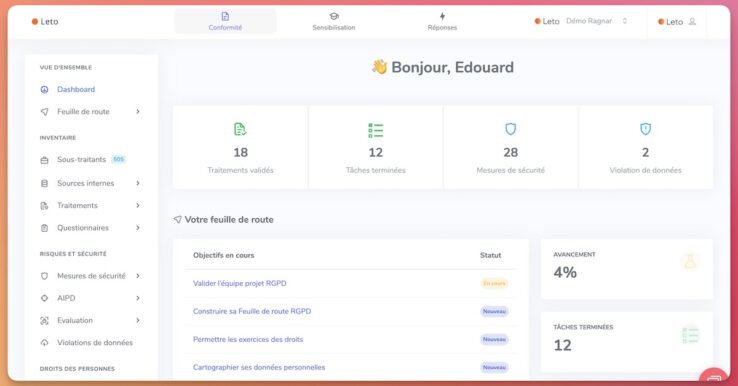738x386 pixels.
Task: Expand the Questionnaires chevron
Action: (138, 228)
